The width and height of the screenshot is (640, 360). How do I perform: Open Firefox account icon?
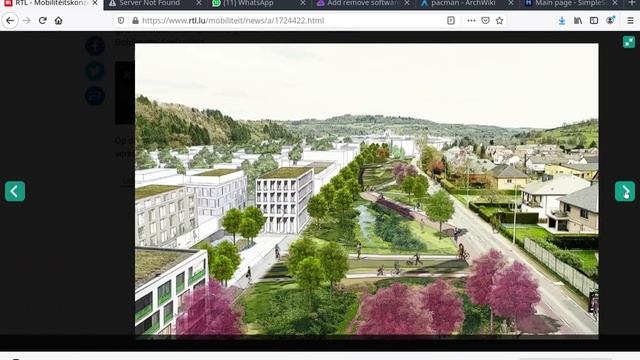[610, 20]
